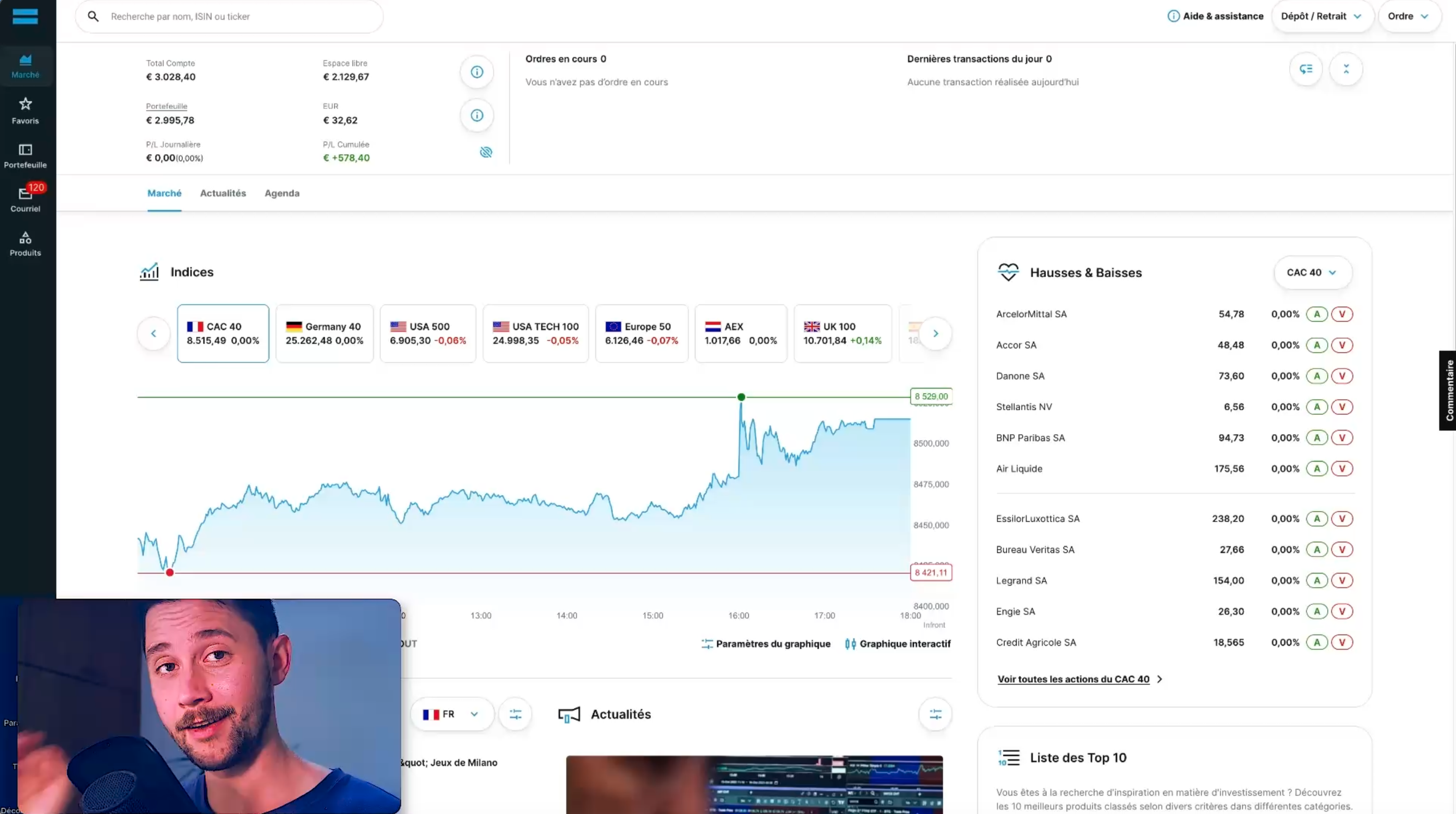1456x814 pixels.
Task: Click info icon next to Espace libre
Action: coord(476,72)
